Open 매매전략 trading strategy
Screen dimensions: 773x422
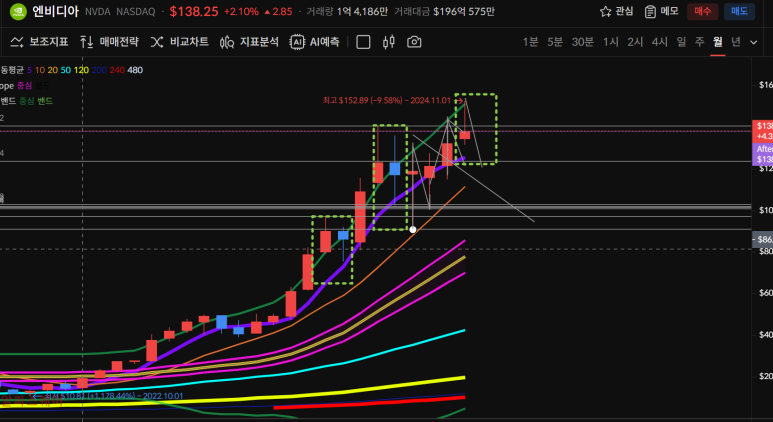click(x=109, y=42)
